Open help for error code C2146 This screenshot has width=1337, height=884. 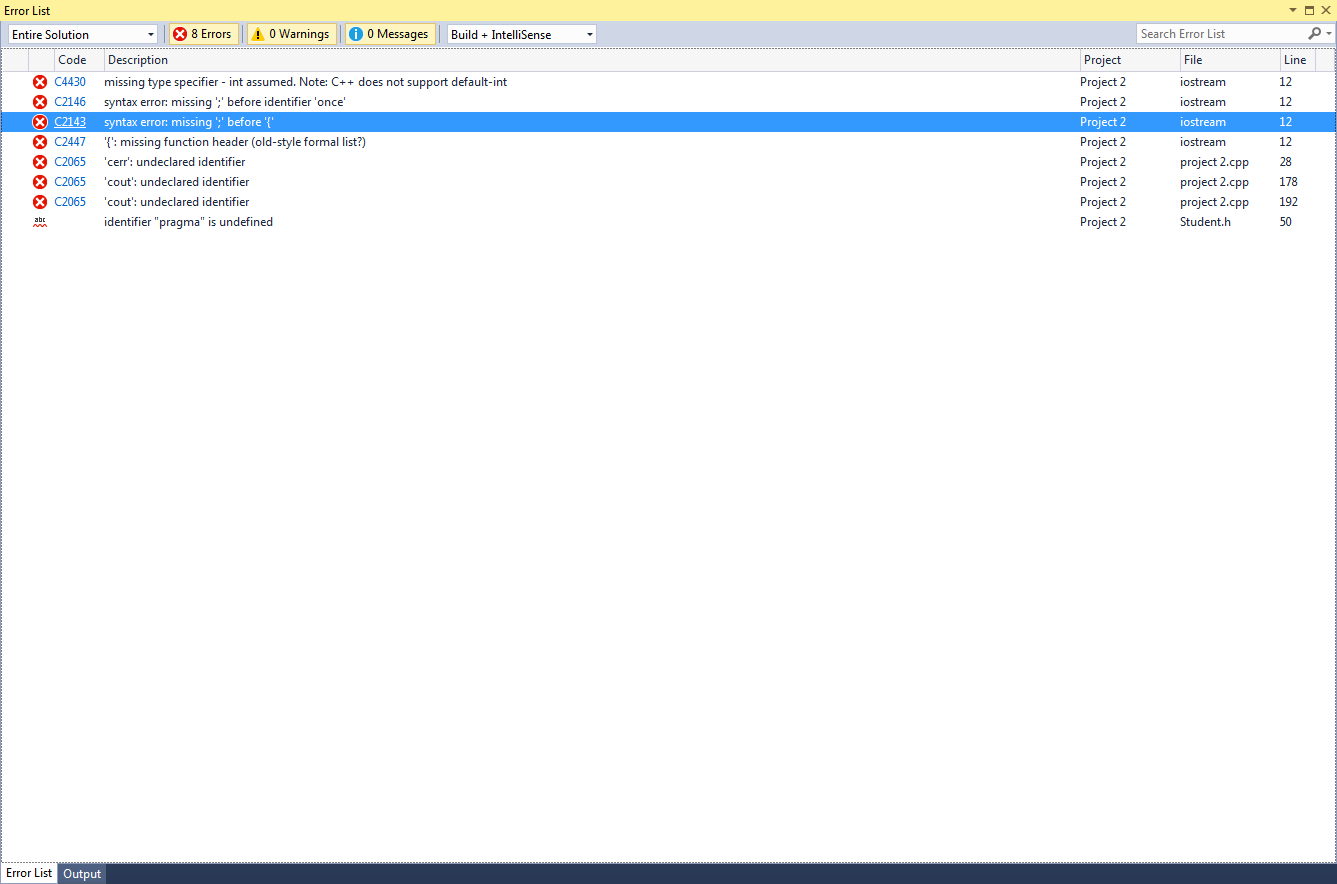[x=70, y=102]
